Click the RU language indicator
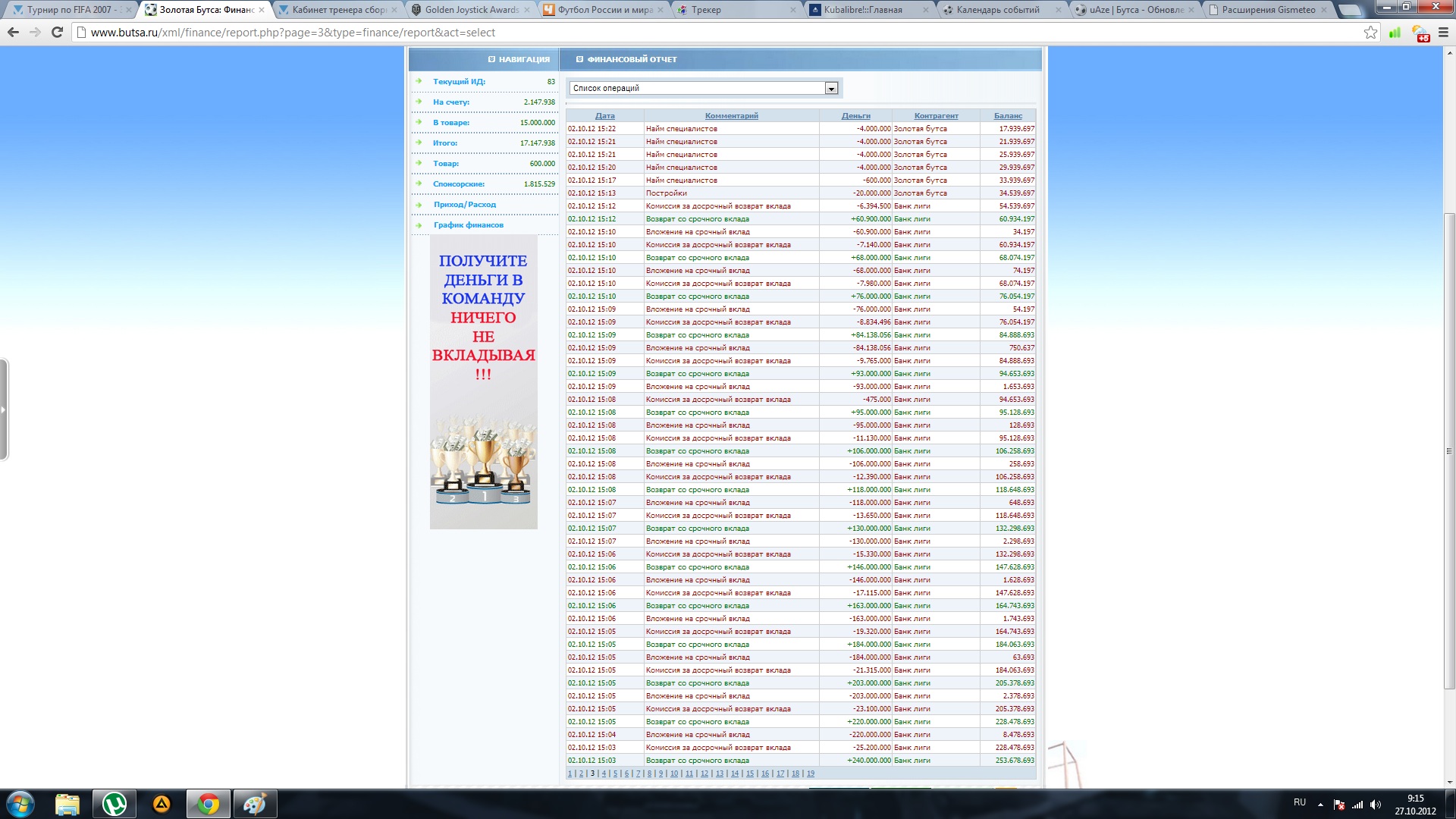This screenshot has width=1456, height=819. 1299,802
